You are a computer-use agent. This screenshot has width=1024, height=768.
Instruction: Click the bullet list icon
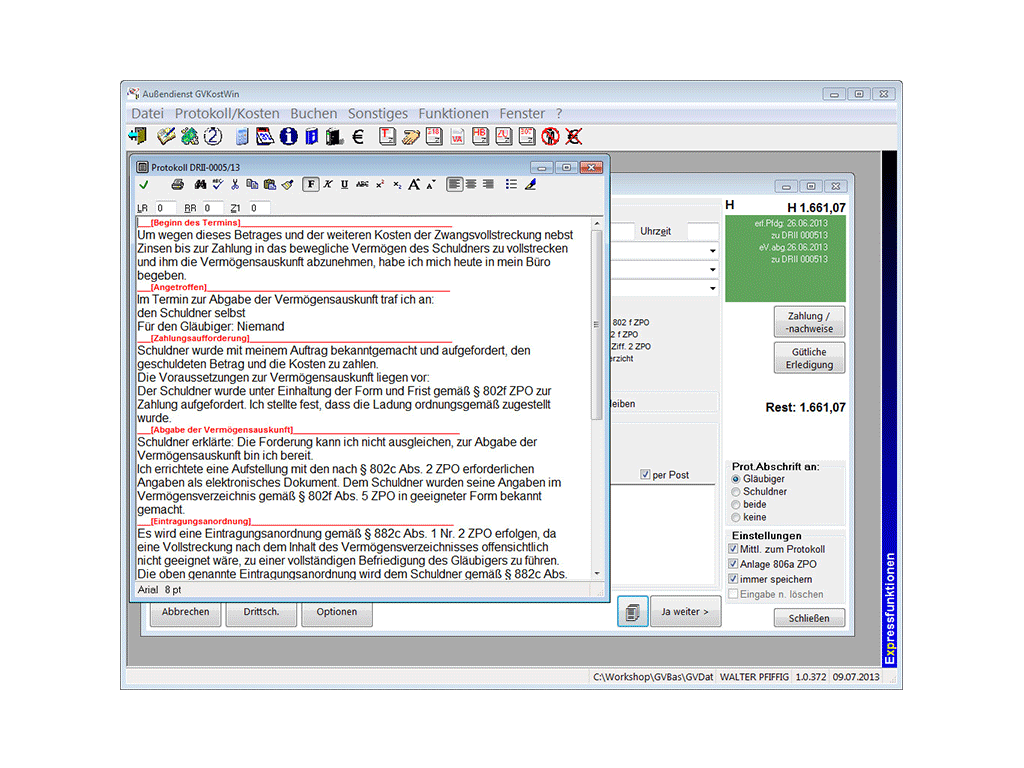(x=512, y=185)
